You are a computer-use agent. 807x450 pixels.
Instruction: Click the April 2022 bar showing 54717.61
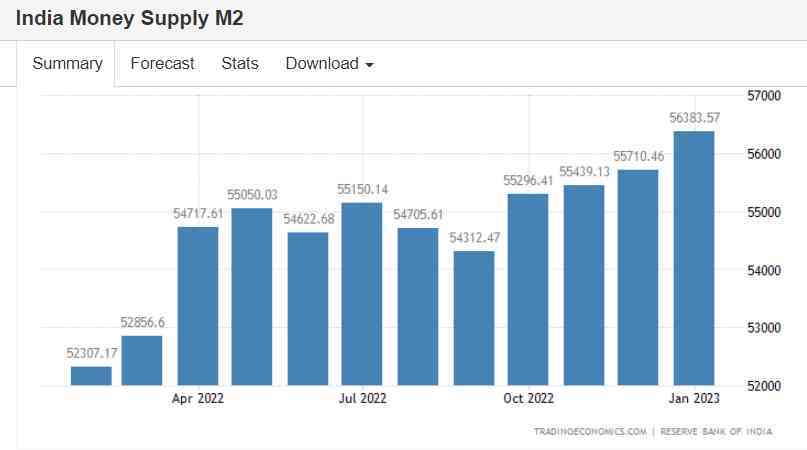tap(198, 305)
